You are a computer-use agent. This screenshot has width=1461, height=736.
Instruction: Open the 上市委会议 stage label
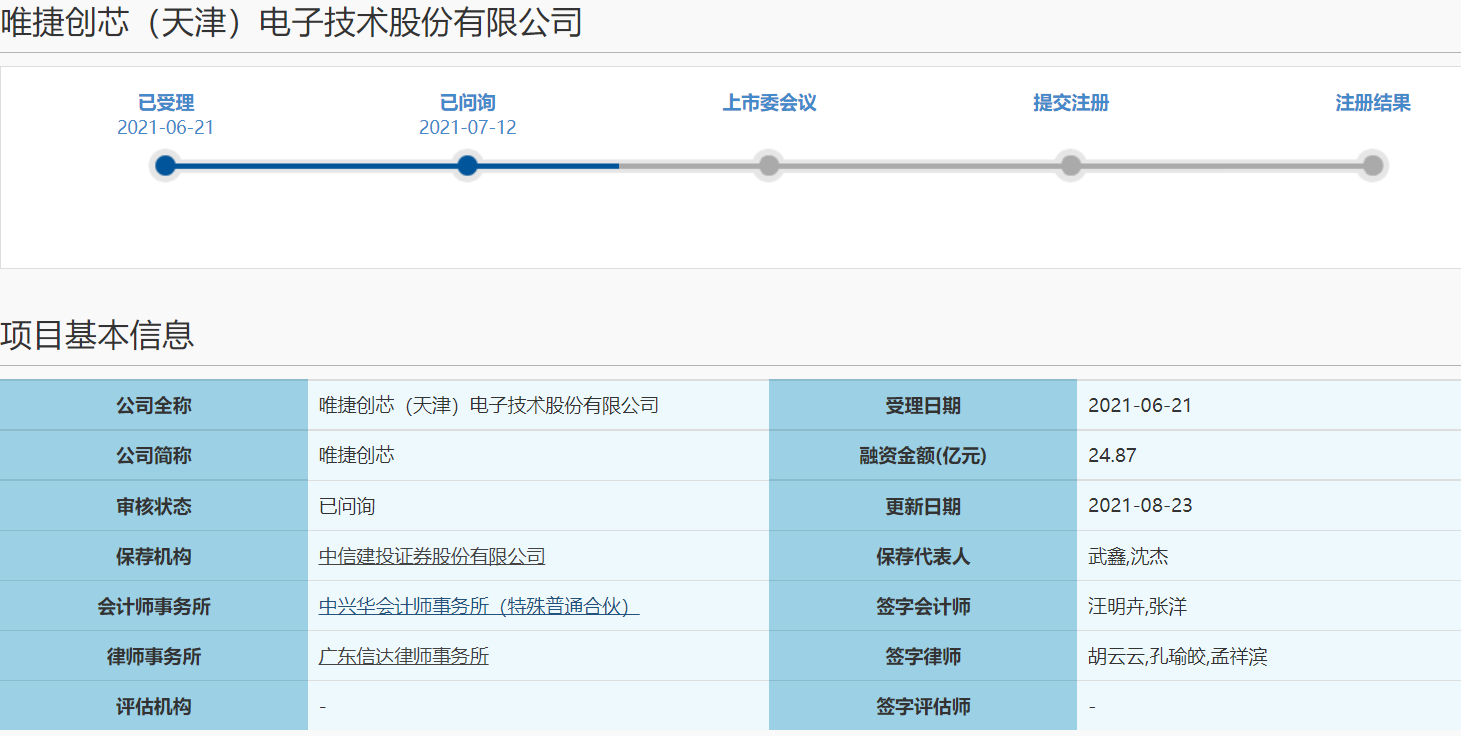point(769,103)
